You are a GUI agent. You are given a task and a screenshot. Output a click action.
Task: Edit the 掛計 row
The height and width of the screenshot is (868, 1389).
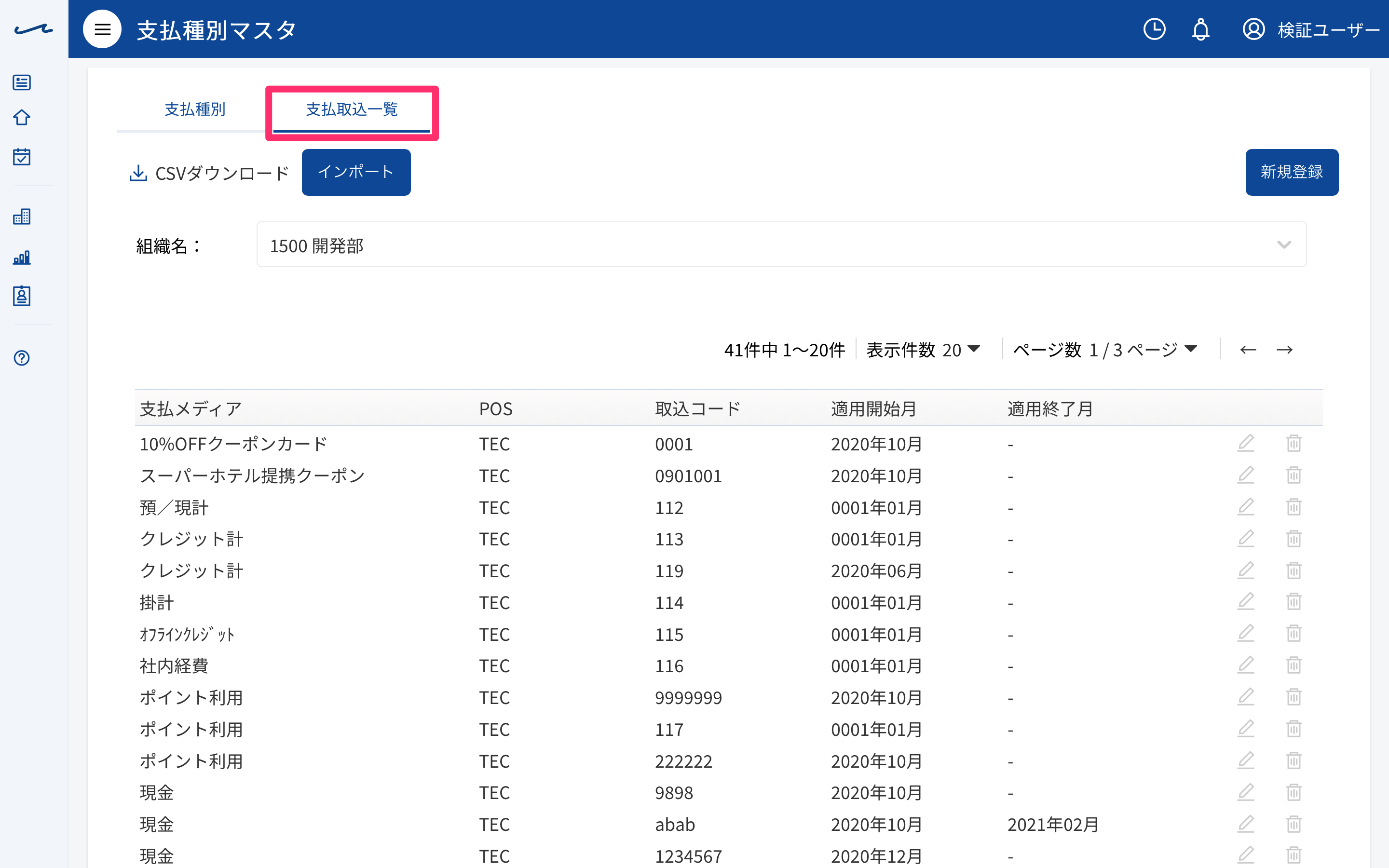click(x=1245, y=602)
